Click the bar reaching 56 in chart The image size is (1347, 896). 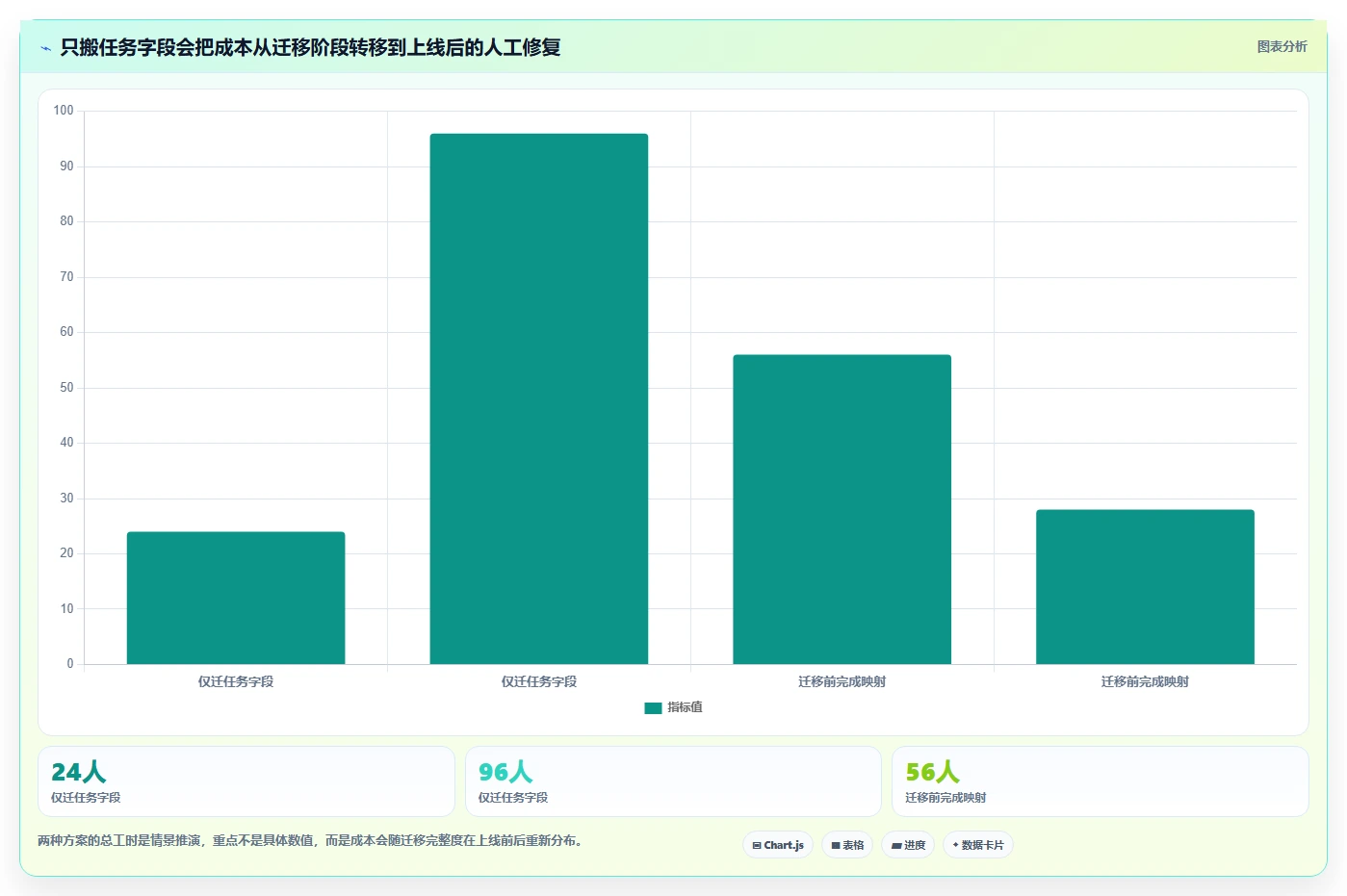pos(842,509)
